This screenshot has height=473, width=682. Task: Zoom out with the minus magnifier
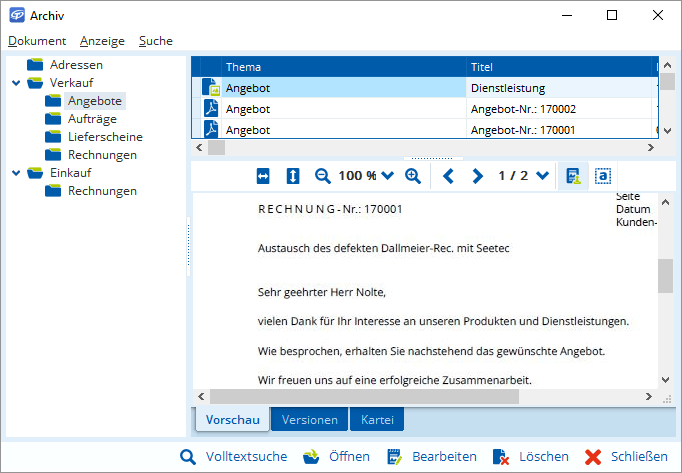[x=323, y=176]
